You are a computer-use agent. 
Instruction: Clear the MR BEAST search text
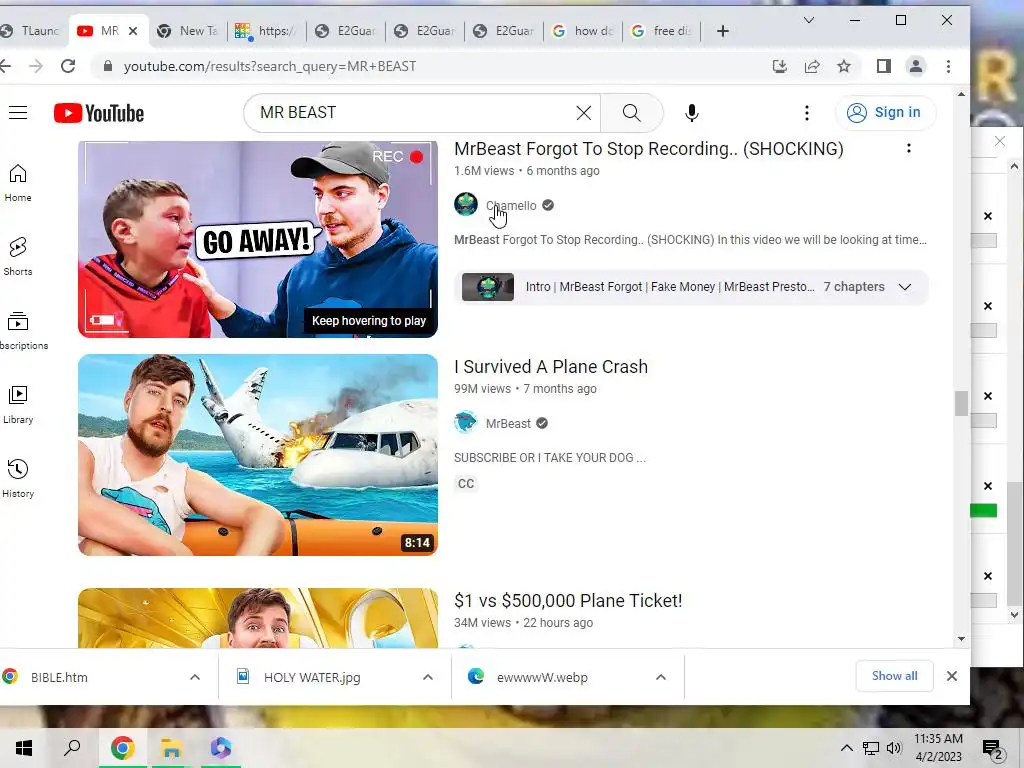(584, 113)
